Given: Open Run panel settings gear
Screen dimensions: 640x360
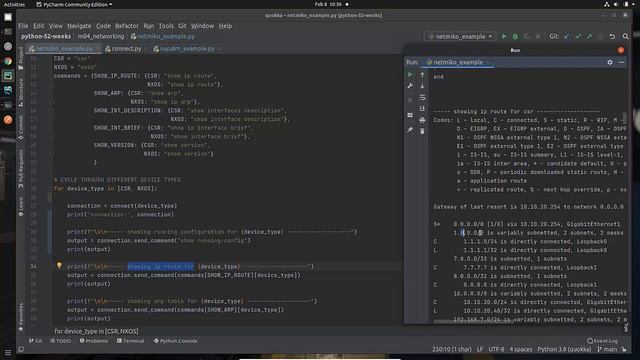Looking at the screenshot, I should (610, 62).
